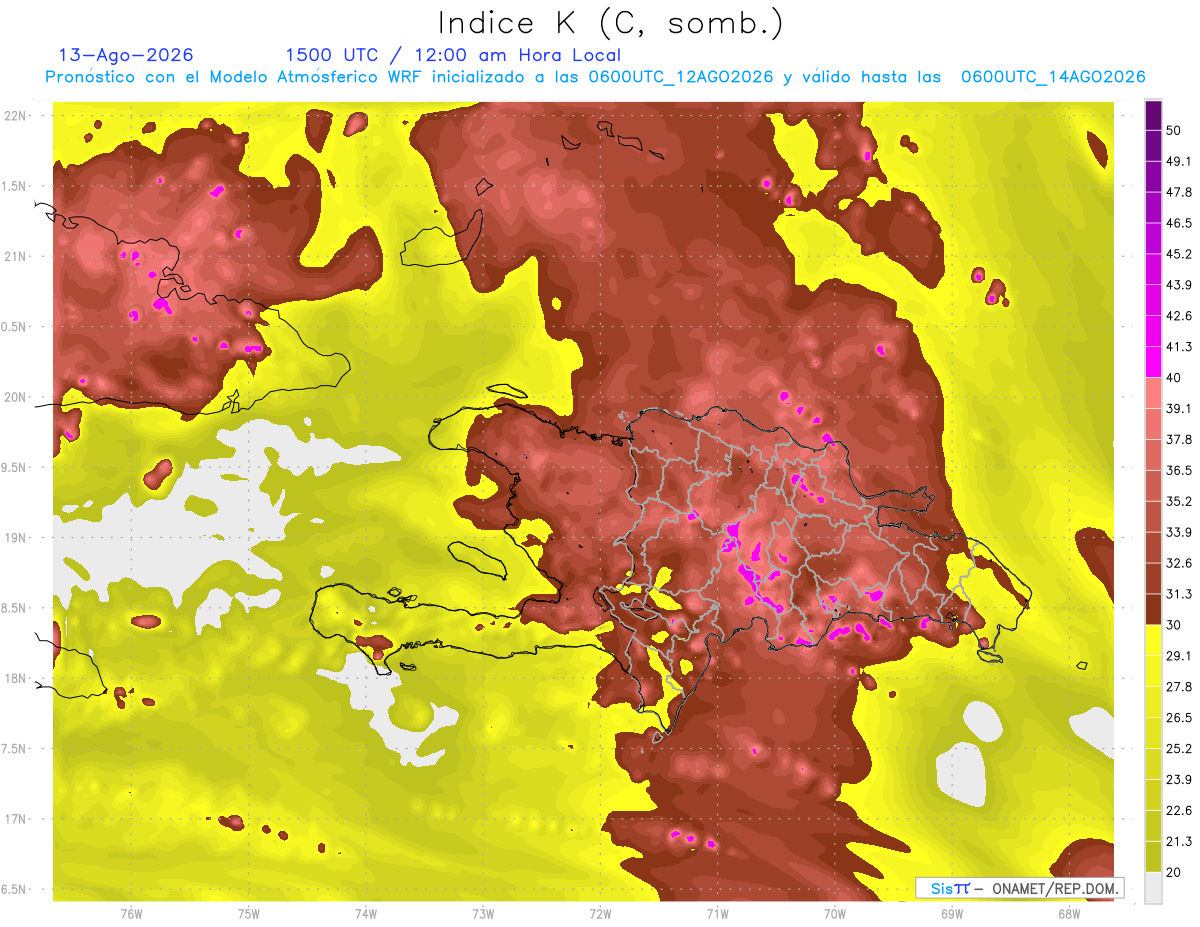This screenshot has width=1200, height=927.
Task: Click the colorbar value "36.5"
Action: pos(1179,470)
